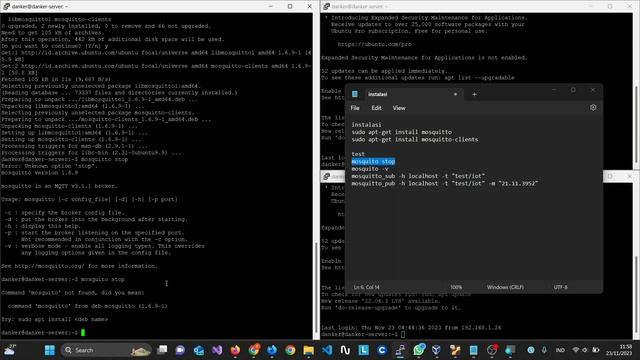Open the Windows Start menu
Viewport: 640px width, 360px height.
point(50,350)
